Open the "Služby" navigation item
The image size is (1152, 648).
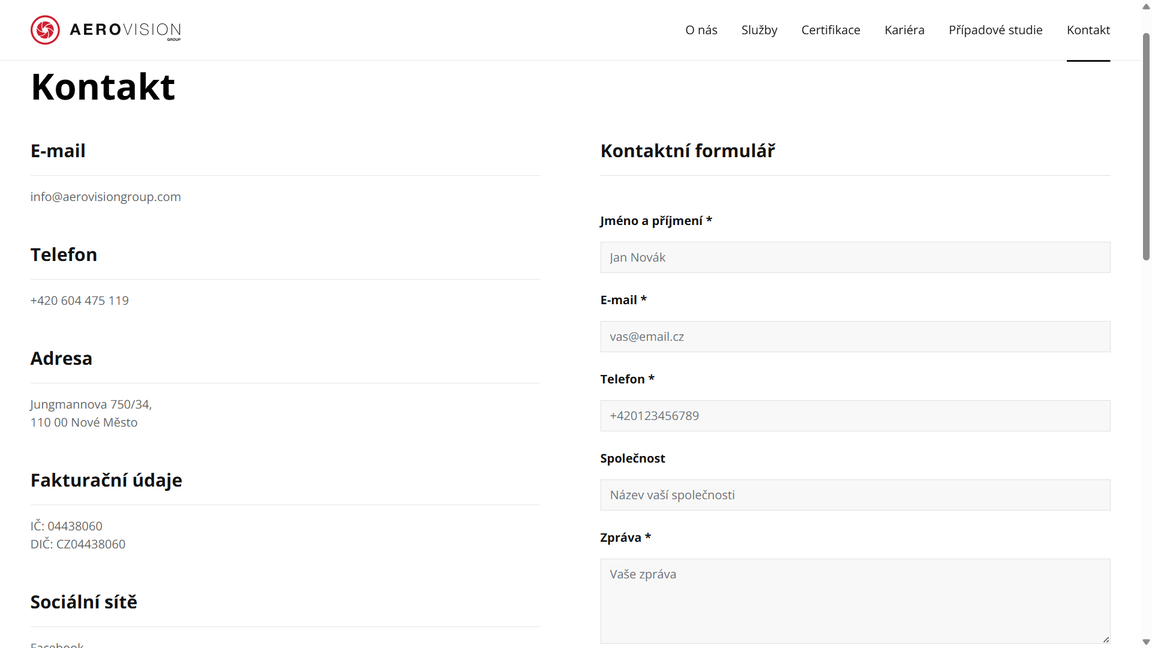(x=759, y=29)
